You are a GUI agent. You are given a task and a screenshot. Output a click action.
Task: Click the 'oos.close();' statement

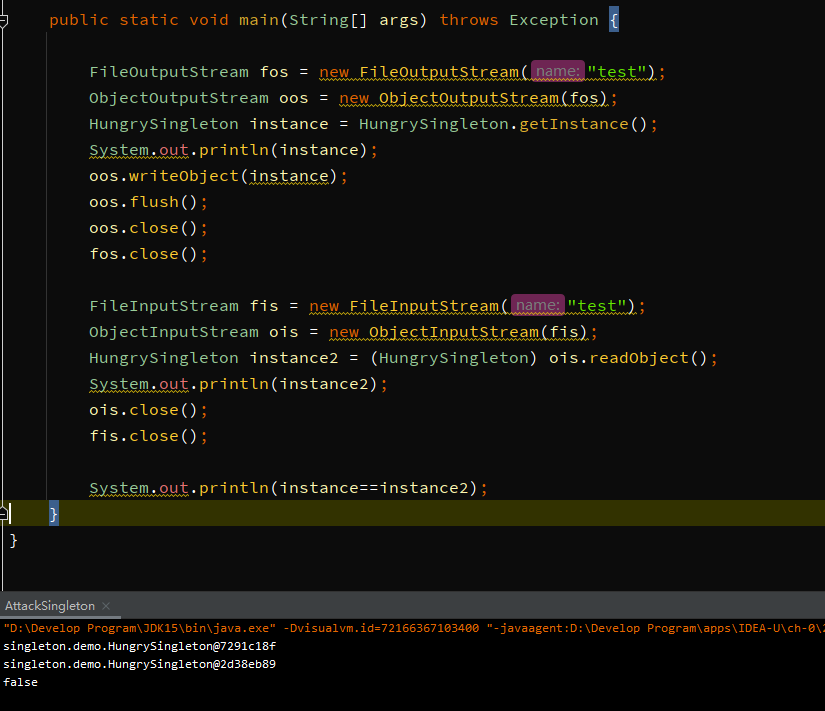click(148, 228)
